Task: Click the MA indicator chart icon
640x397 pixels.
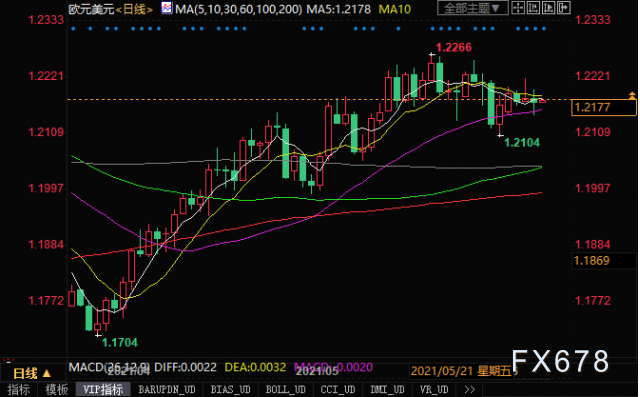Action: coord(167,8)
